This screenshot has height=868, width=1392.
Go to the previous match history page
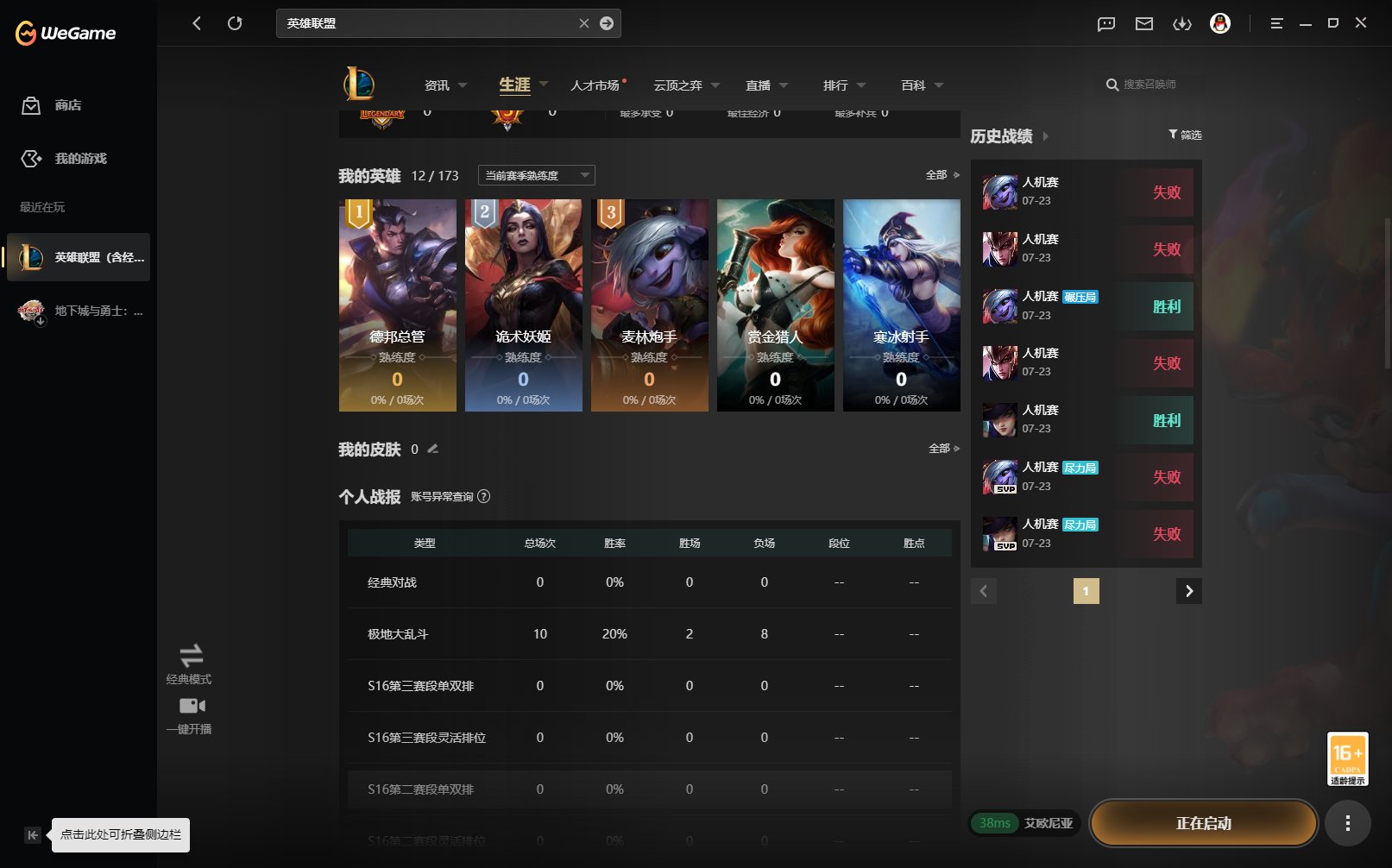tap(984, 591)
